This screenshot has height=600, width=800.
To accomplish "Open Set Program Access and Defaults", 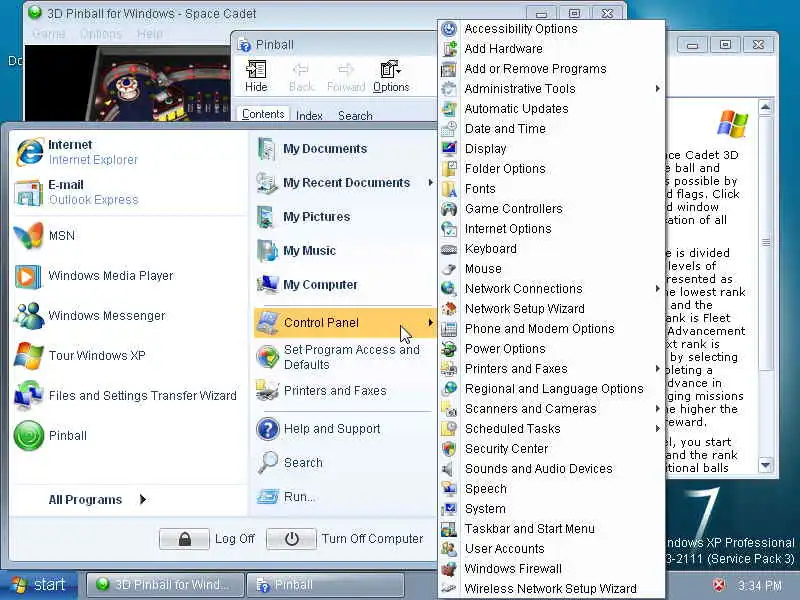I will point(345,357).
